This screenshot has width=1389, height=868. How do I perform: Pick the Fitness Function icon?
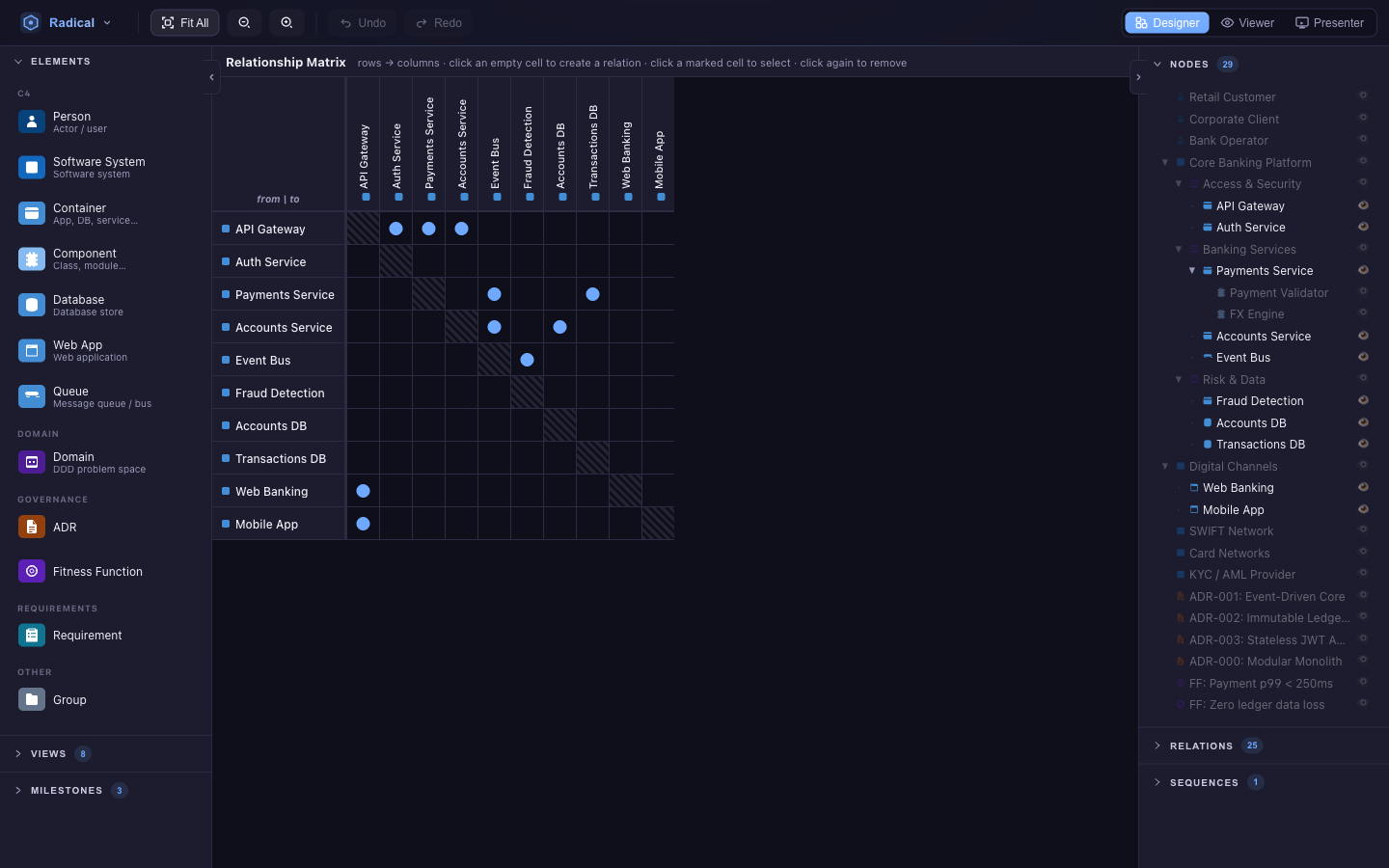tap(32, 571)
